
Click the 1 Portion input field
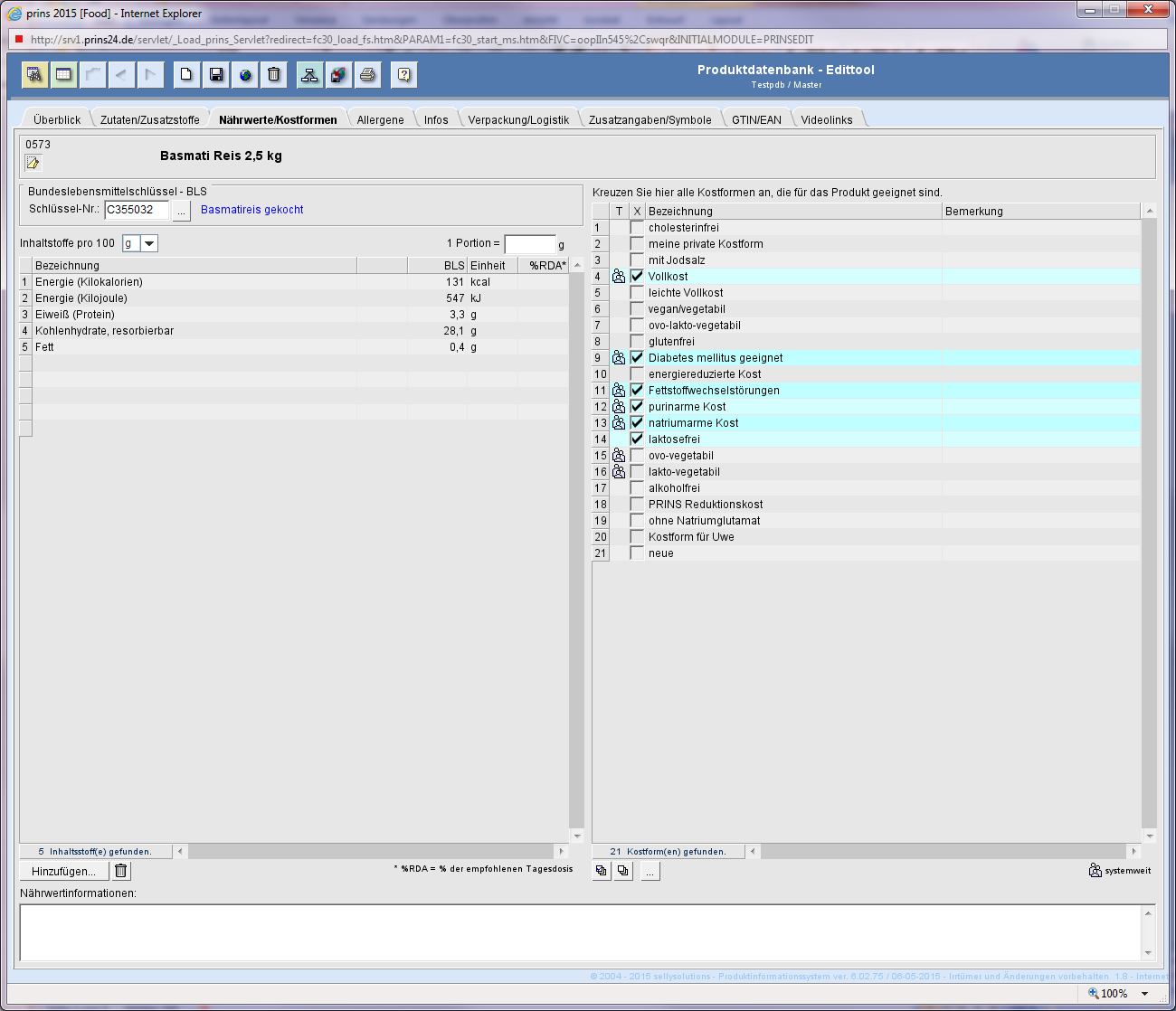click(529, 244)
